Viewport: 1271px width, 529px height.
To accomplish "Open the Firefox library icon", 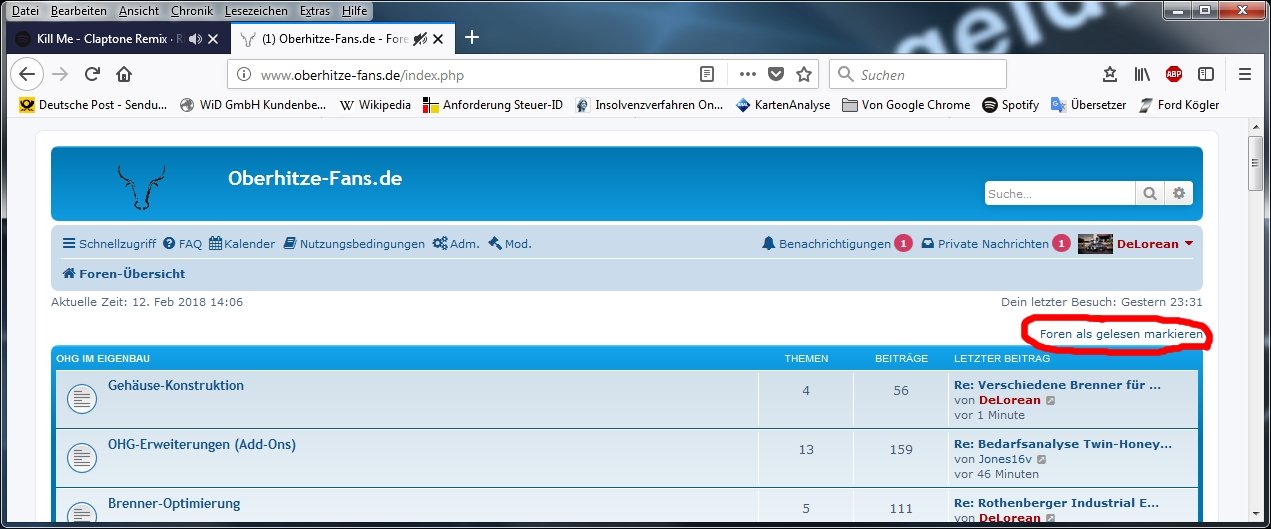I will (x=1141, y=74).
